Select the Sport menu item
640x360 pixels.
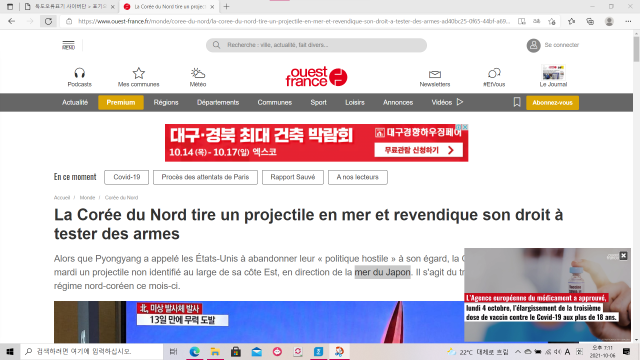click(318, 102)
